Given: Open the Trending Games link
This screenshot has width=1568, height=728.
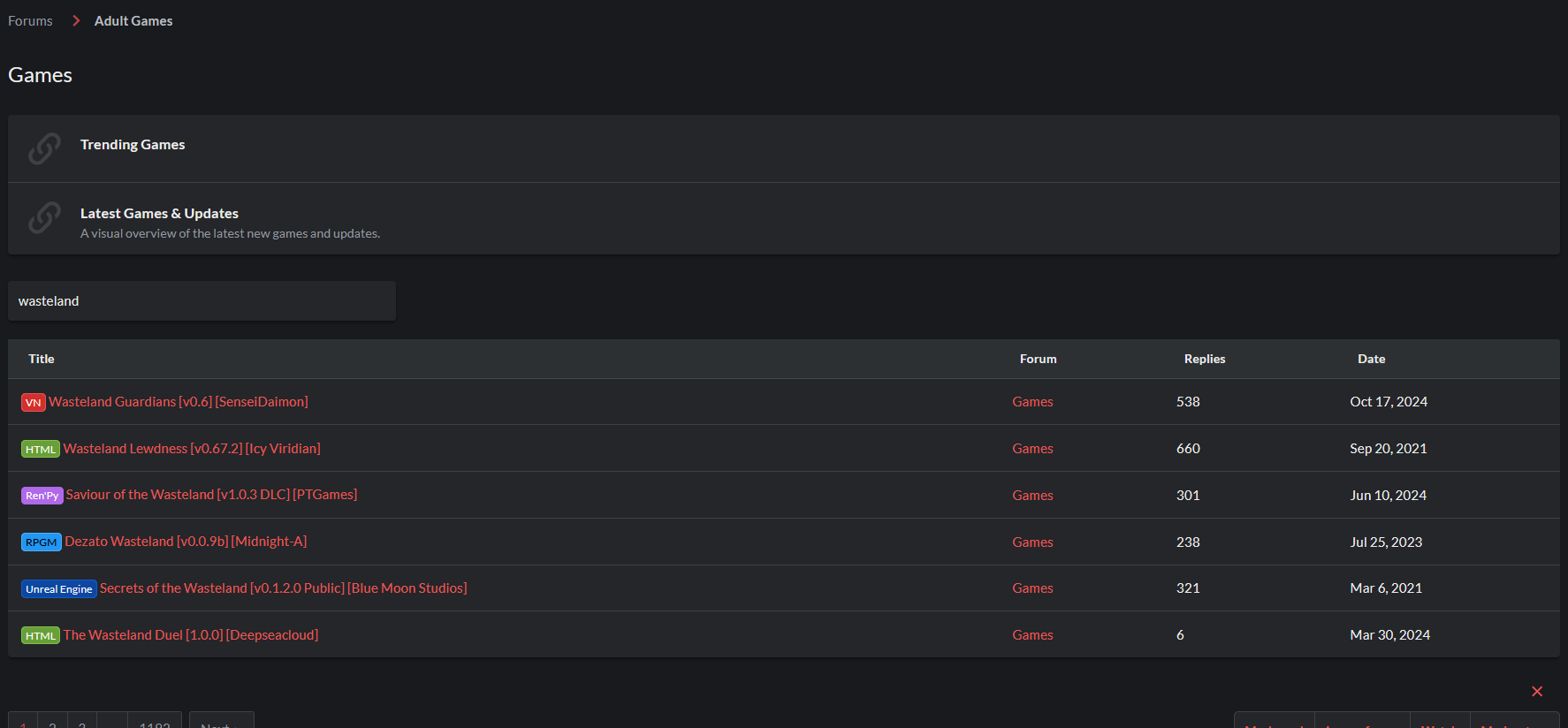Looking at the screenshot, I should [x=133, y=144].
